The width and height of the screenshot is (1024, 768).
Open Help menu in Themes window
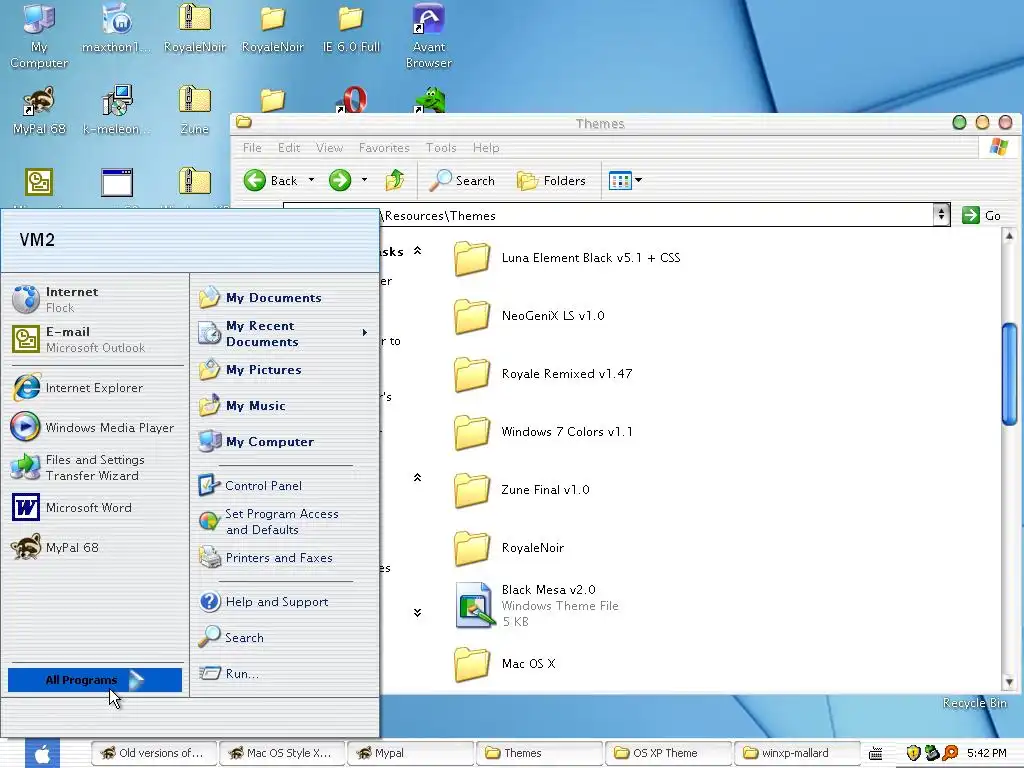pyautogui.click(x=486, y=148)
